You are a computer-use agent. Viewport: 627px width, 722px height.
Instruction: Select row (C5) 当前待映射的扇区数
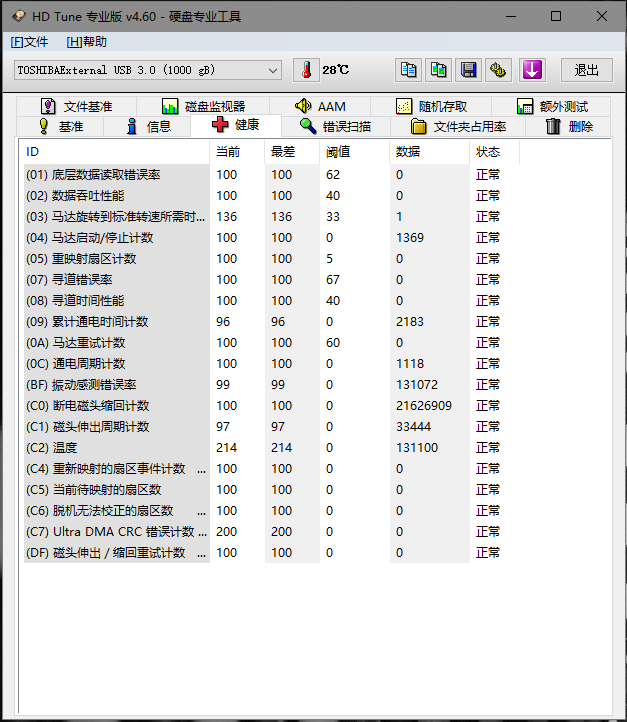(x=272, y=490)
